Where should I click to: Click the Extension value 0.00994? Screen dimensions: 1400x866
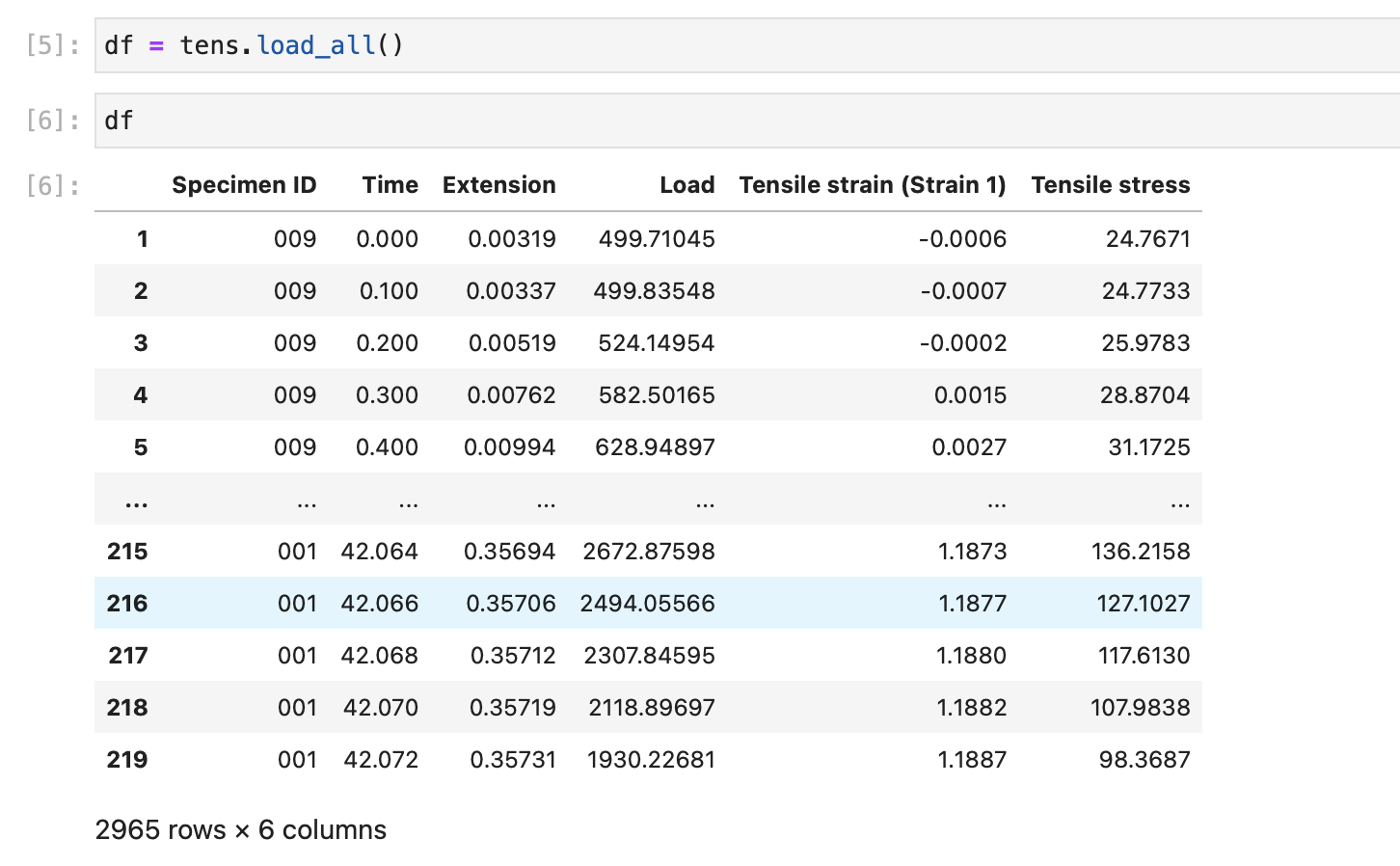[510, 447]
